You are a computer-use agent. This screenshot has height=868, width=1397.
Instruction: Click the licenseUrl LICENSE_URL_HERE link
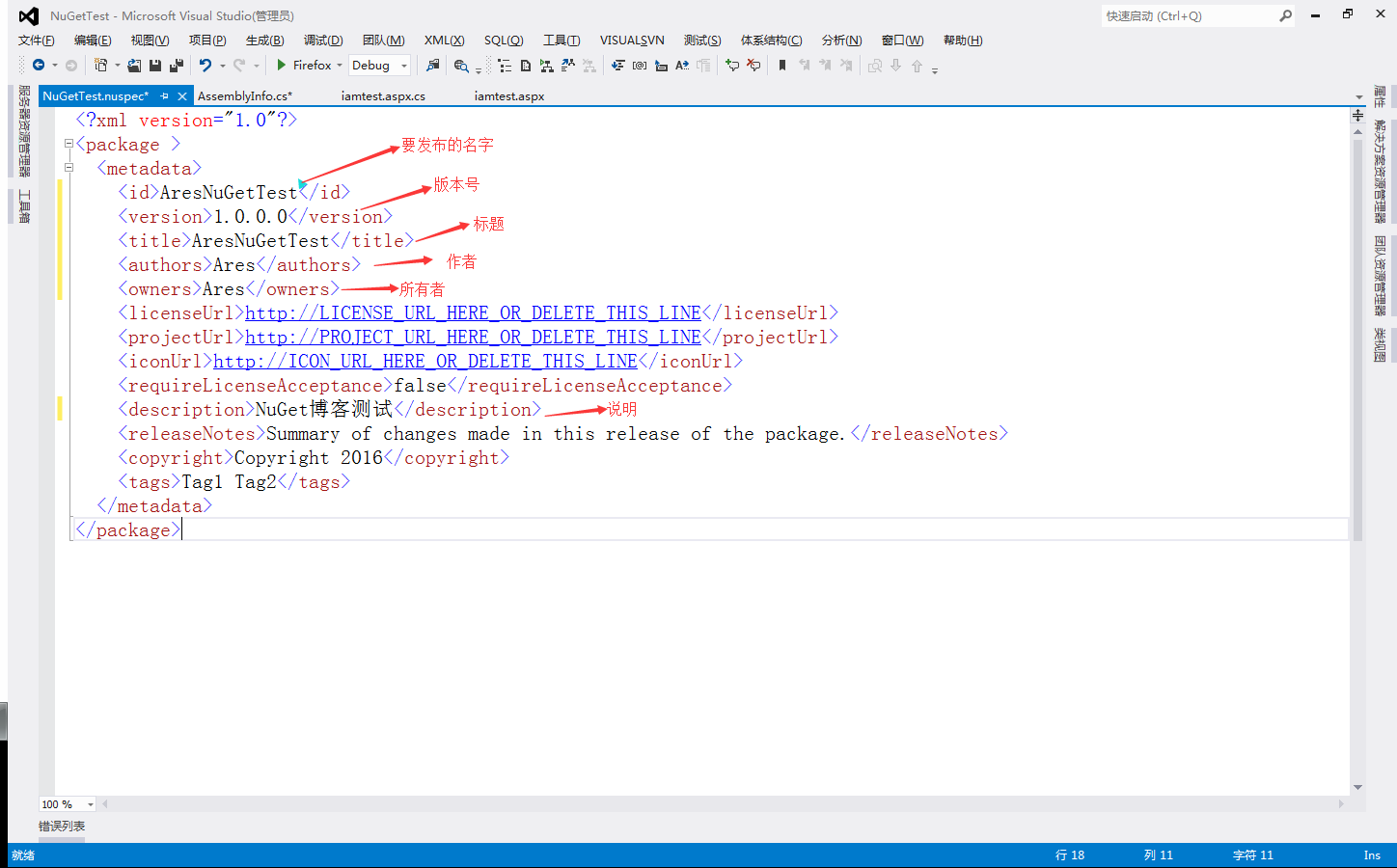[x=473, y=313]
